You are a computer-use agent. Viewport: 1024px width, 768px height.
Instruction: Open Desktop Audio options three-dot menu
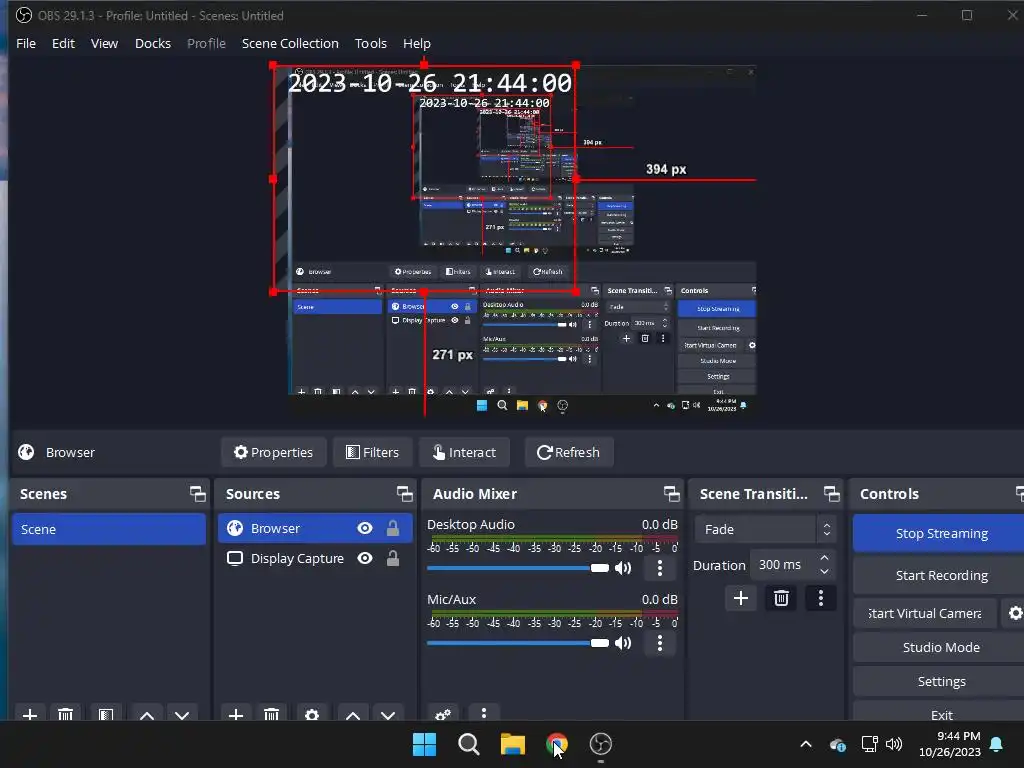pos(660,568)
